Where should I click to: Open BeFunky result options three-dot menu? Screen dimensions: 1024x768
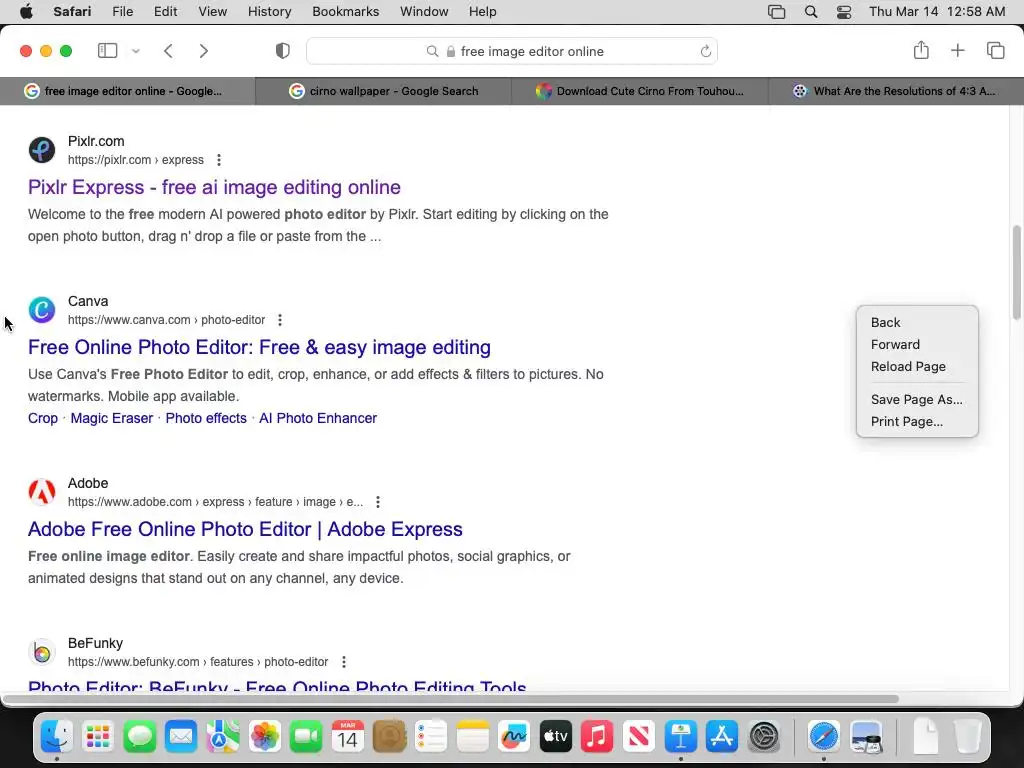tap(344, 662)
